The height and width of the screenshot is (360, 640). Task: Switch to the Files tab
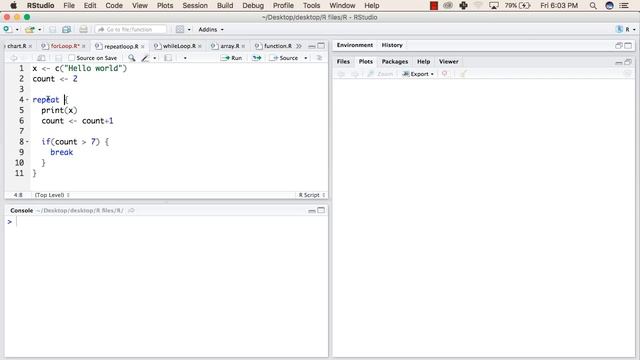343,62
